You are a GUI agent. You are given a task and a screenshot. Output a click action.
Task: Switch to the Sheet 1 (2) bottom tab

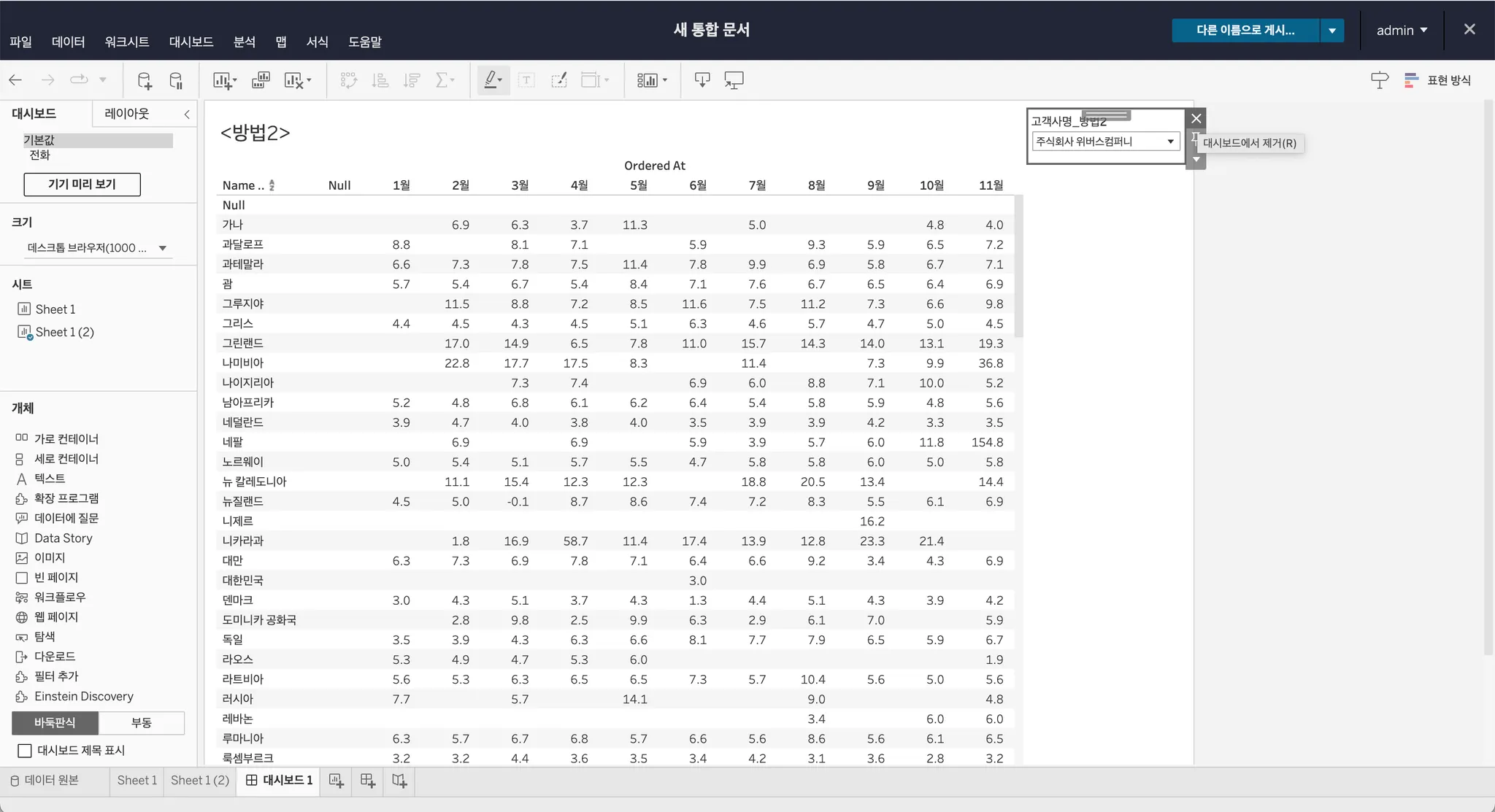pos(200,780)
